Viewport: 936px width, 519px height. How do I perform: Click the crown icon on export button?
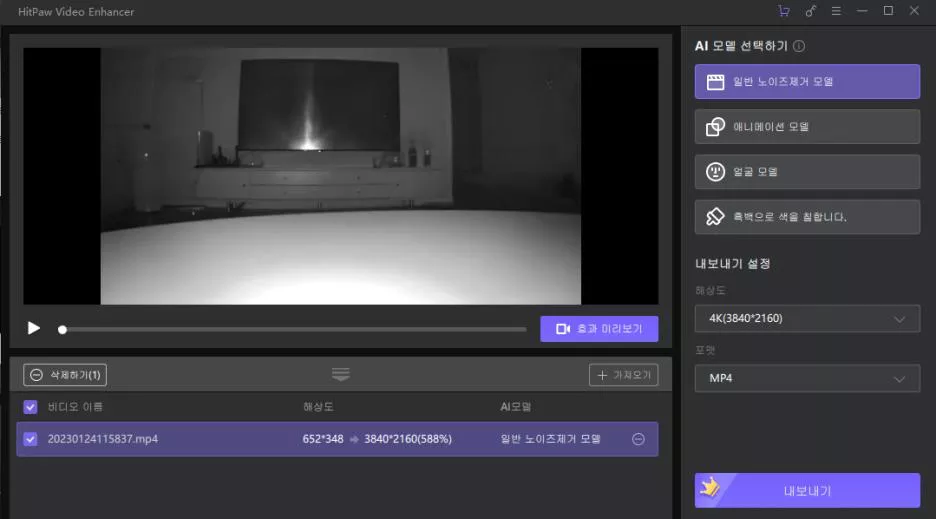(x=710, y=487)
